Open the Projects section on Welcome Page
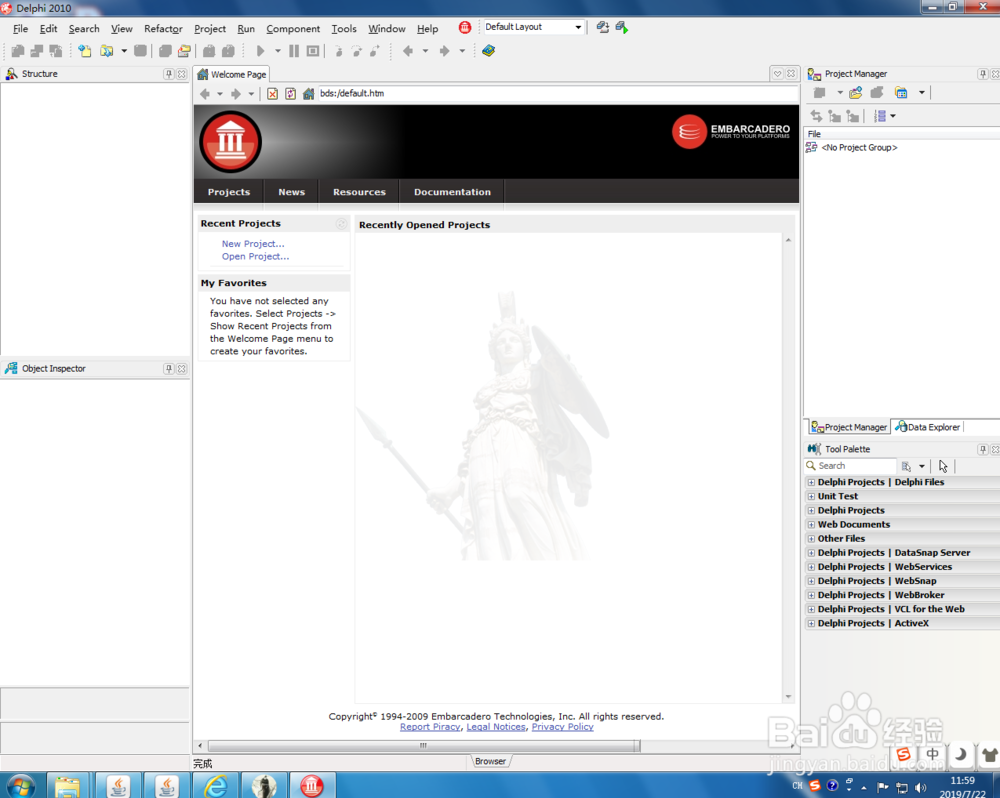This screenshot has height=798, width=1000. click(229, 192)
